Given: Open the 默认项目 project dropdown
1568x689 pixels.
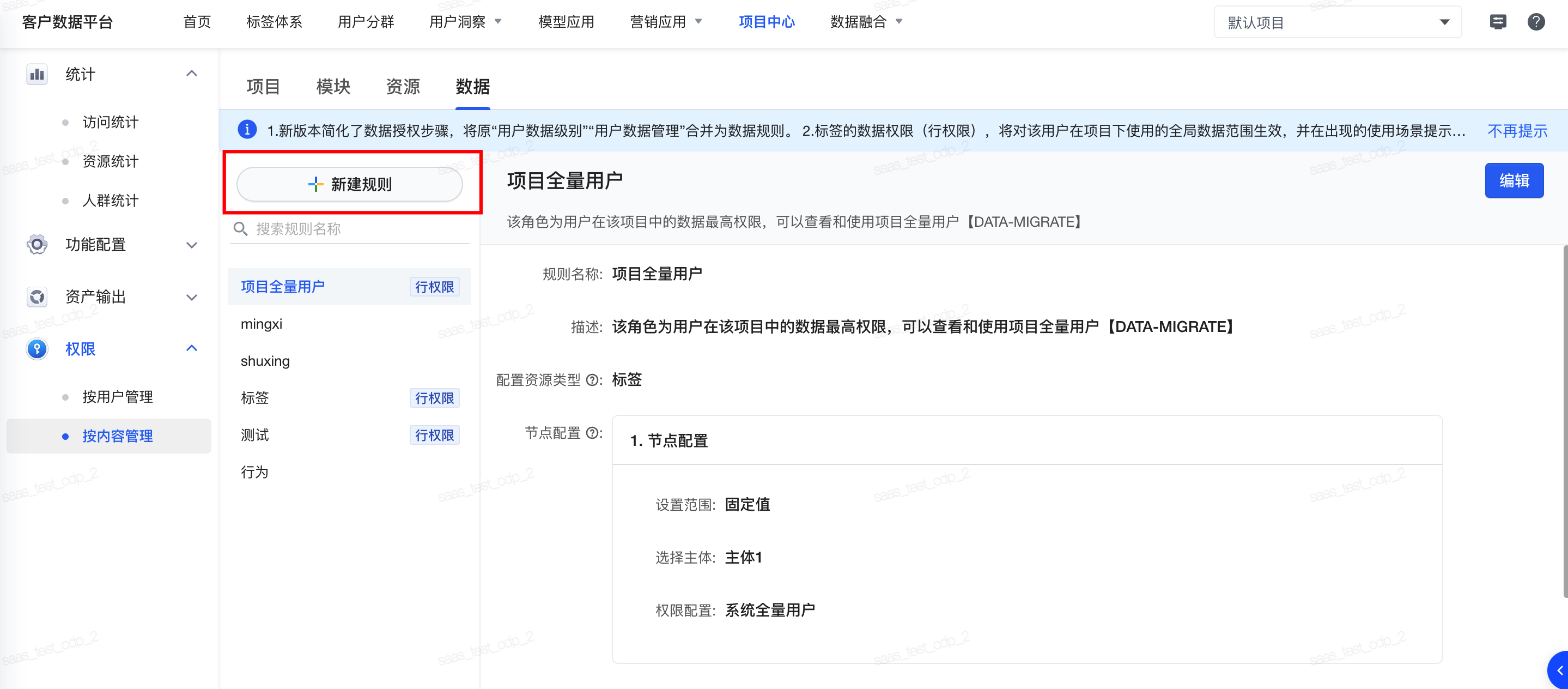Looking at the screenshot, I should [1338, 22].
